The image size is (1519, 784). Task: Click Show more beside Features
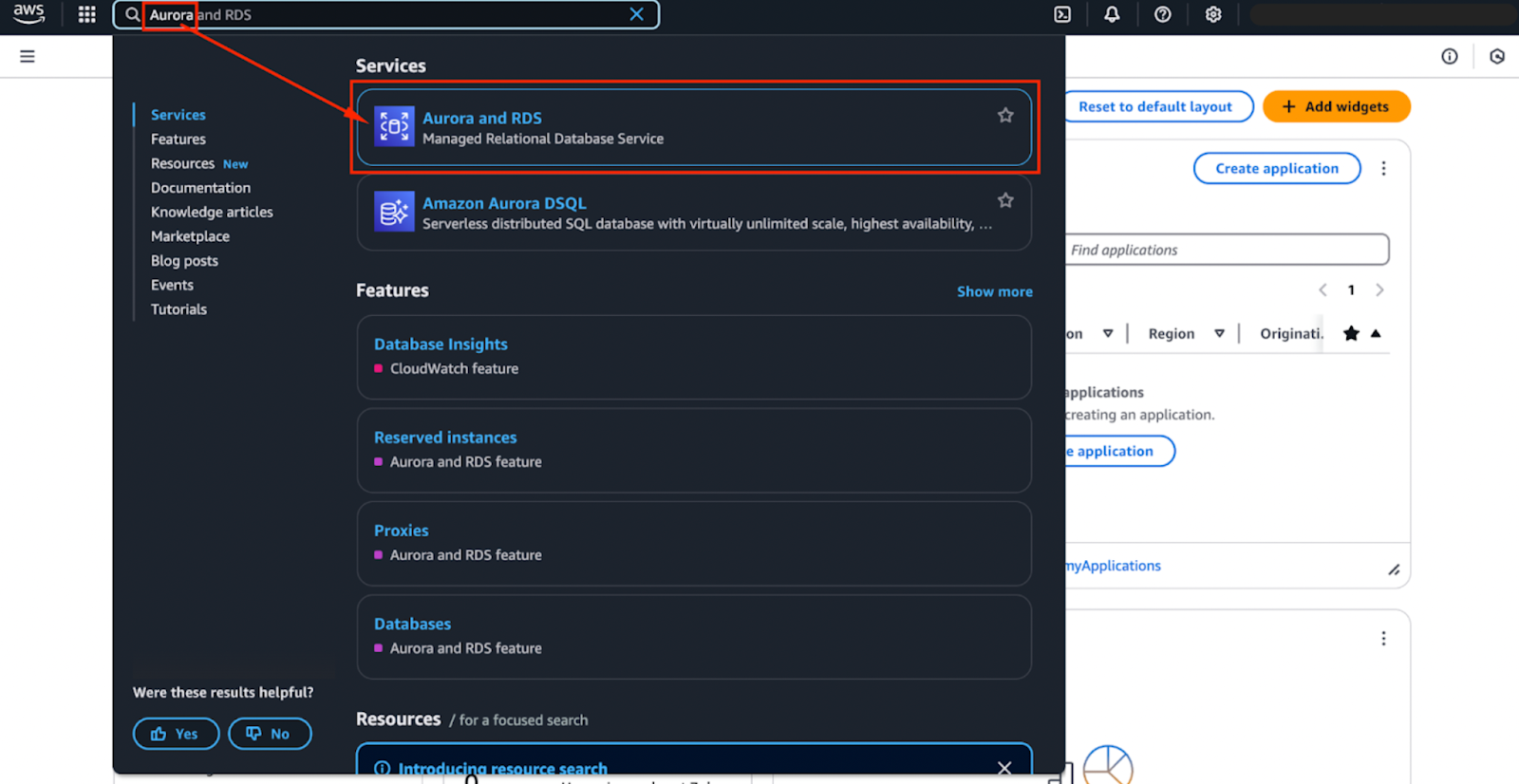994,291
